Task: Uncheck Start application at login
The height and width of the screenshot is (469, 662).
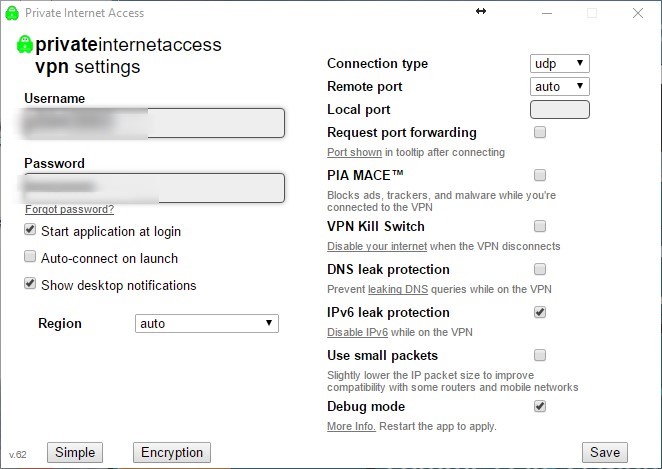Action: point(30,229)
